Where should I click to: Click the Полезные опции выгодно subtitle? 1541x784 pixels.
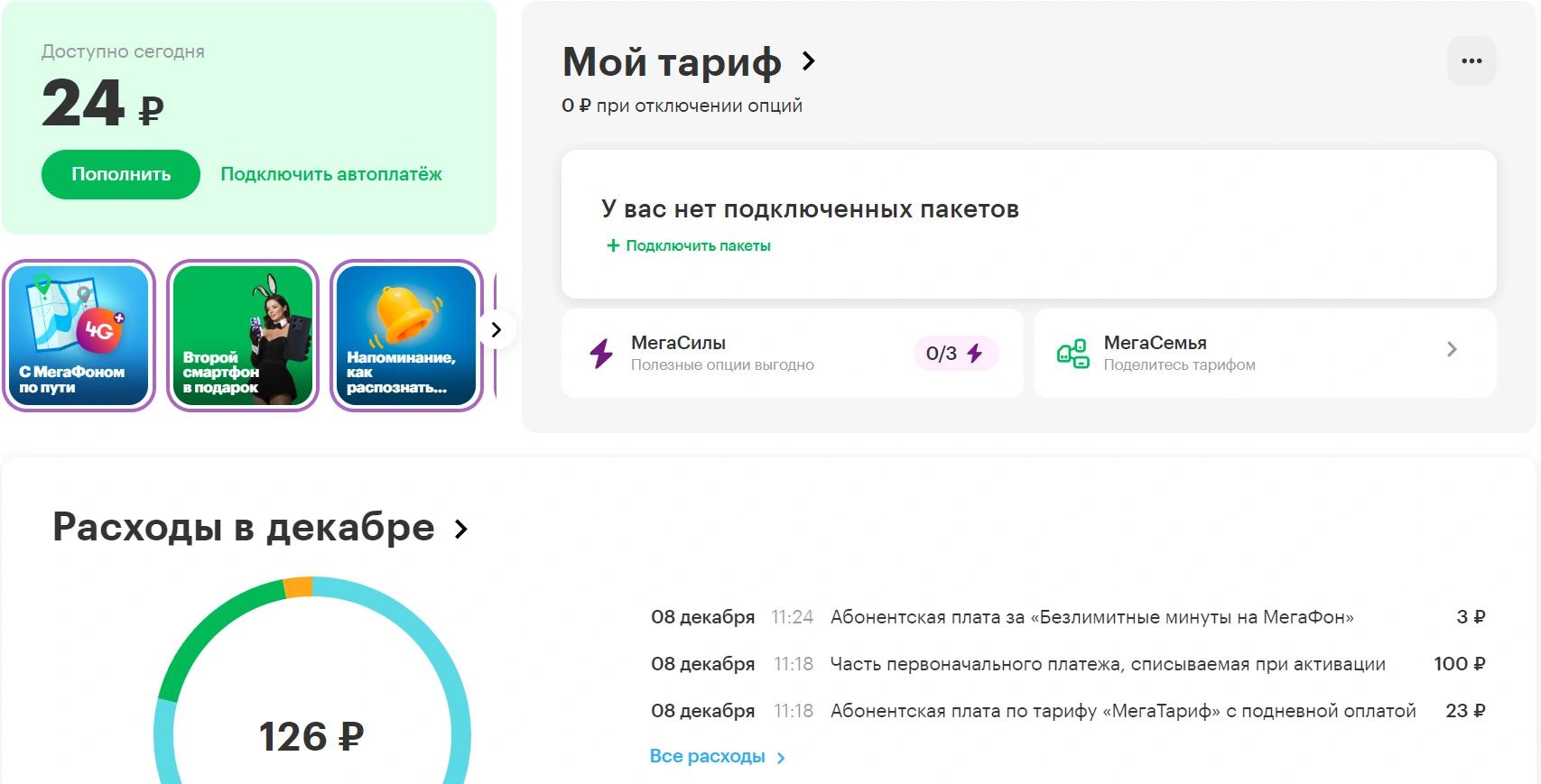[x=722, y=364]
